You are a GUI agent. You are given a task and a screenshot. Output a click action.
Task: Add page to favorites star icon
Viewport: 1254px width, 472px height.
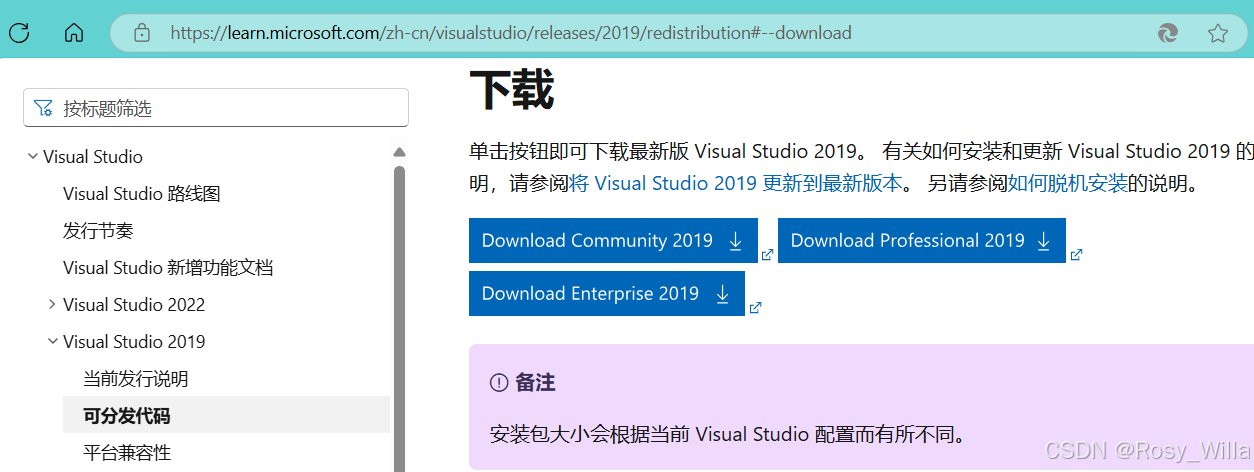click(x=1217, y=33)
